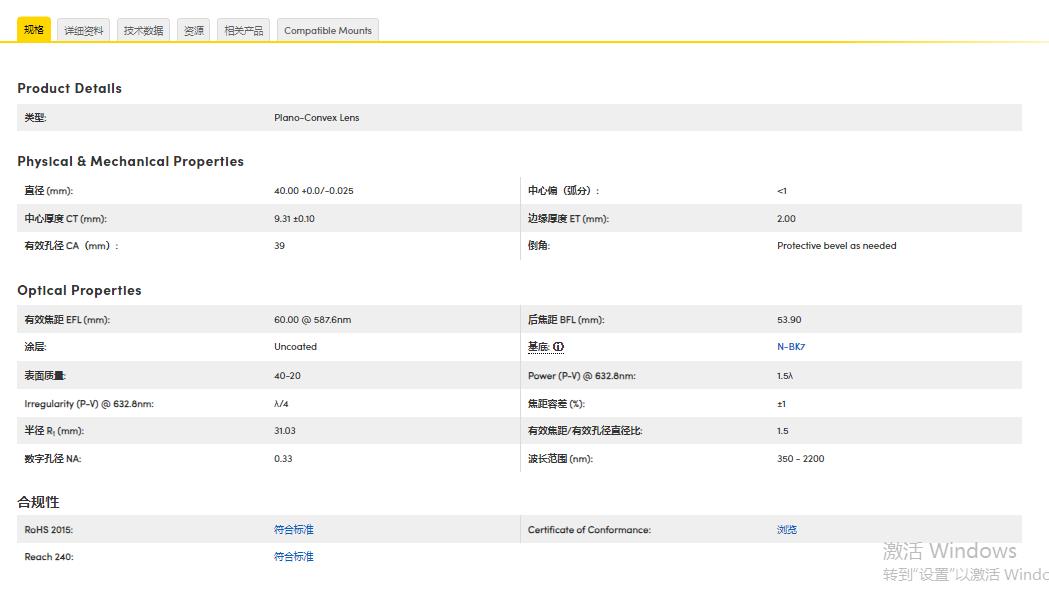The width and height of the screenshot is (1049, 601).
Task: Click the Plano-Convex Lens type value
Action: [316, 118]
